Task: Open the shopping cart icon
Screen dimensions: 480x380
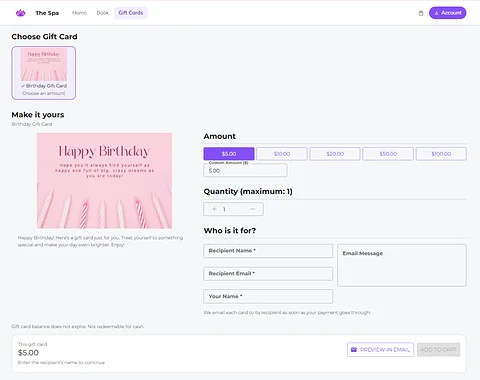Action: (421, 13)
